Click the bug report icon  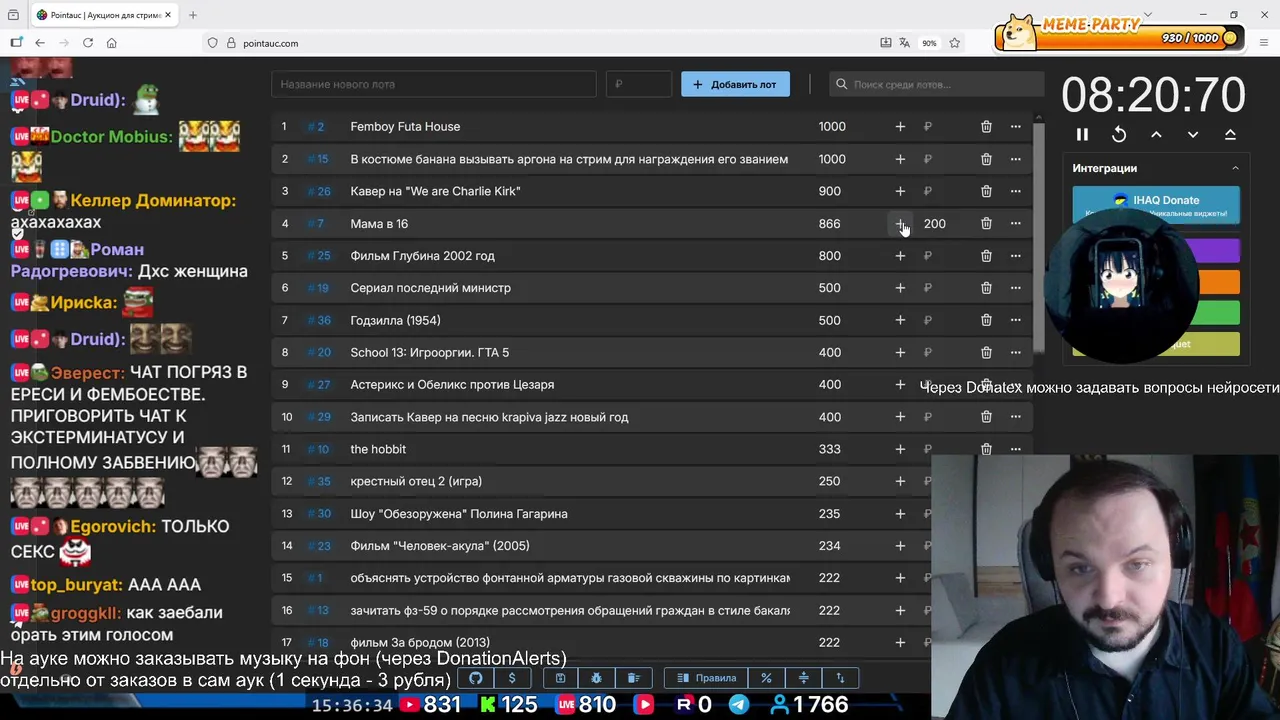point(596,678)
